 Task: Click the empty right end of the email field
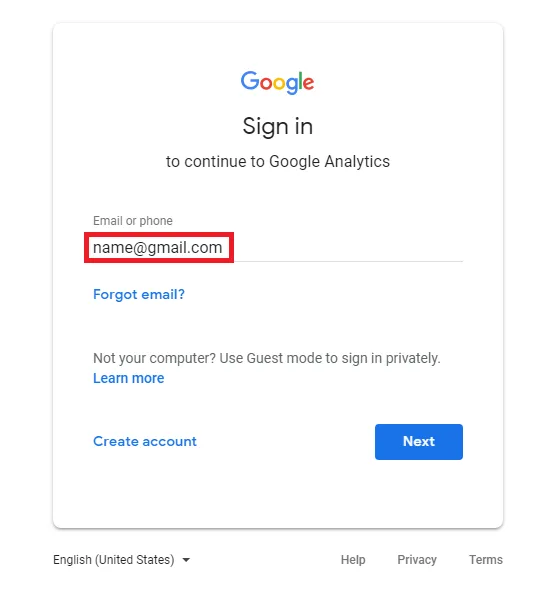pyautogui.click(x=348, y=248)
